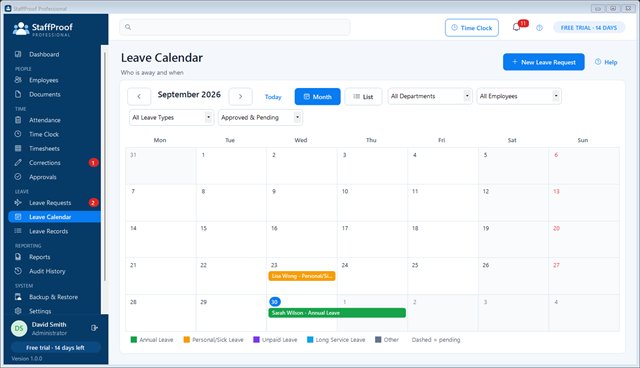Screen dimensions: 640x368
Task: Open the Corrections pencil icon
Action: coord(18,162)
